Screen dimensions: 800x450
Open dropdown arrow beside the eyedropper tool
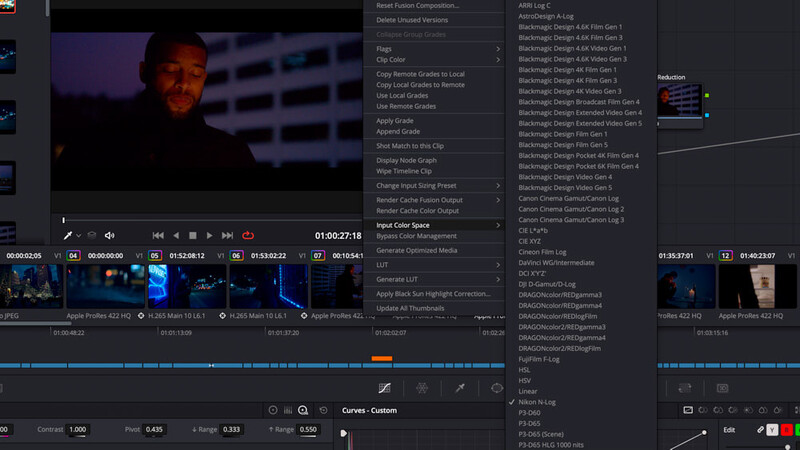79,236
